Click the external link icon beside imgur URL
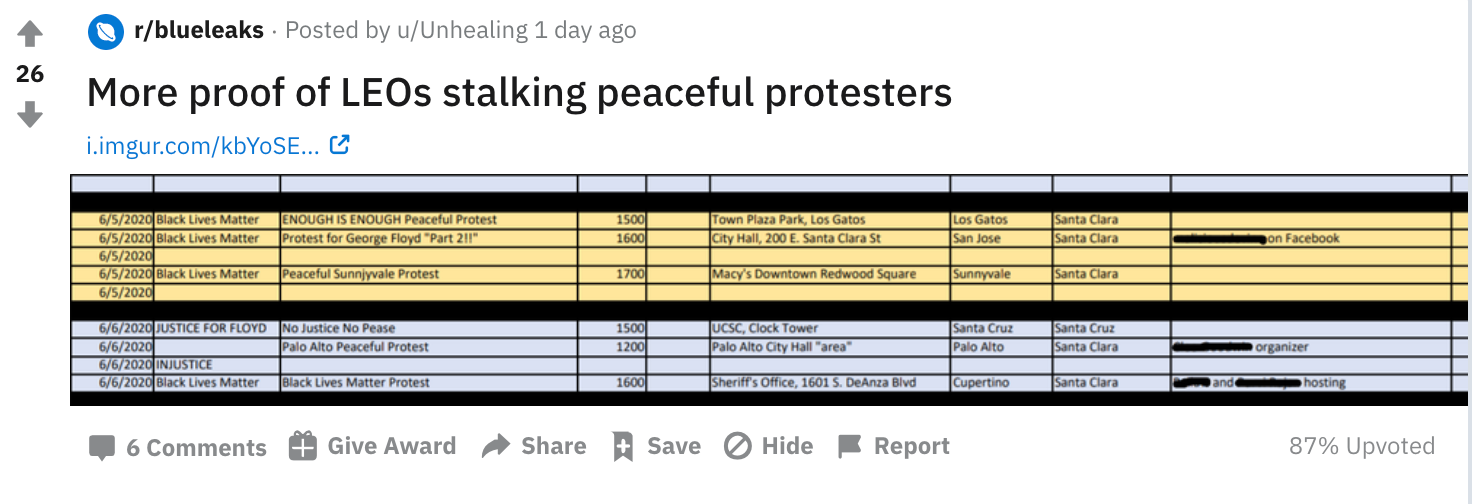Image resolution: width=1472 pixels, height=504 pixels. [340, 145]
